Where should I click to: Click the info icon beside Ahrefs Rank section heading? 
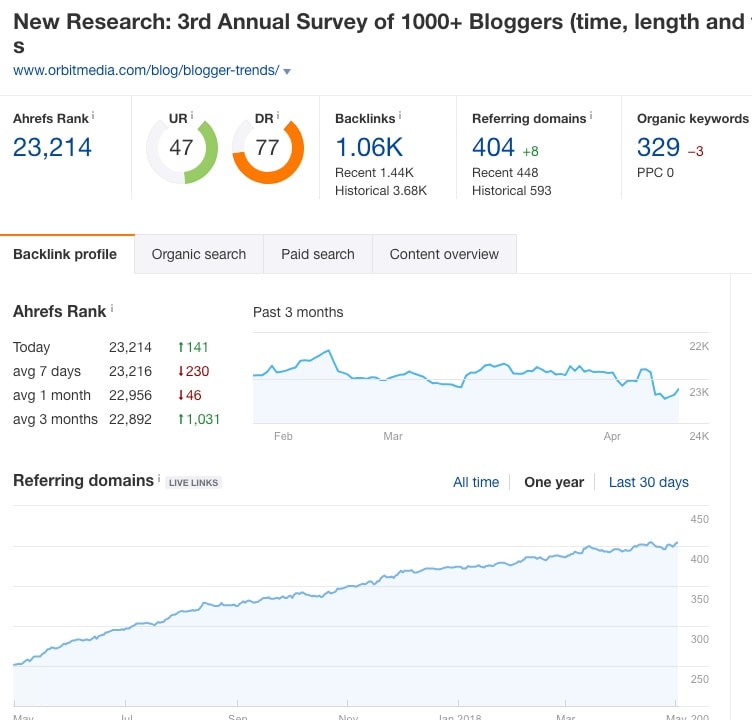(112, 308)
